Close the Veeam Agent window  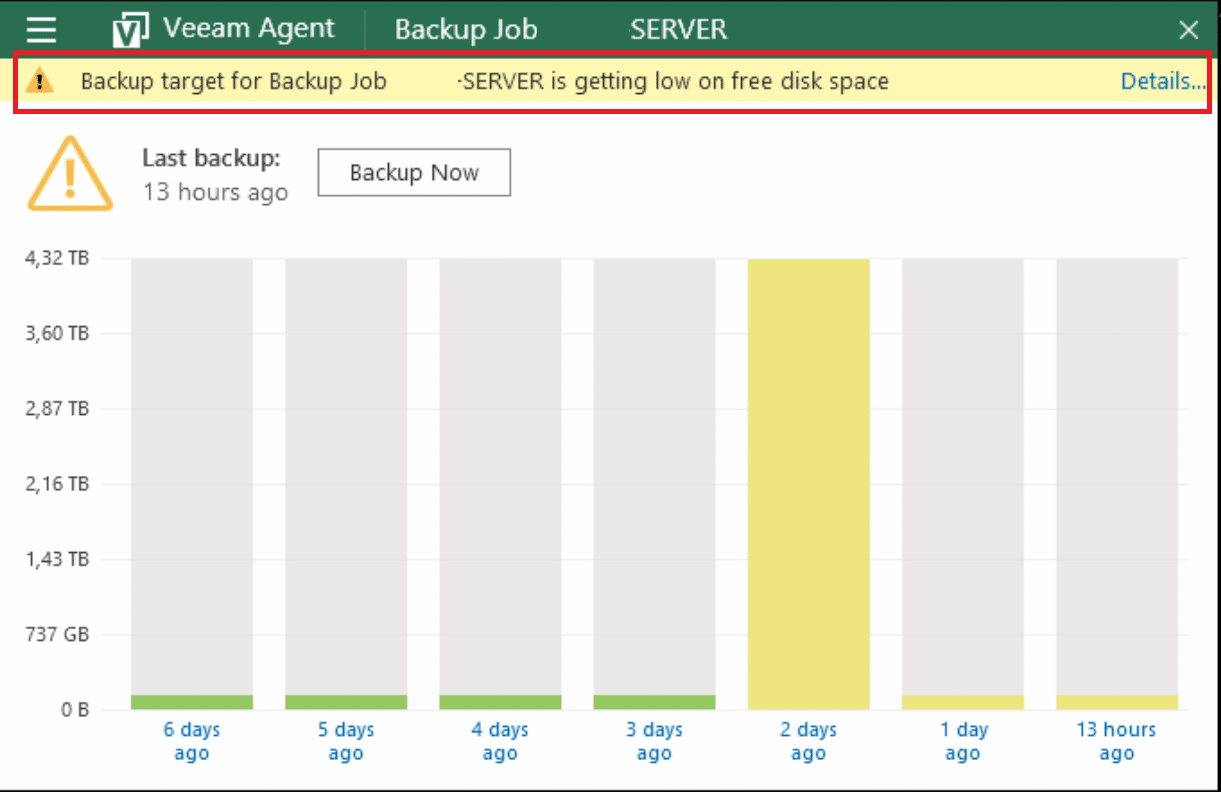(1188, 30)
